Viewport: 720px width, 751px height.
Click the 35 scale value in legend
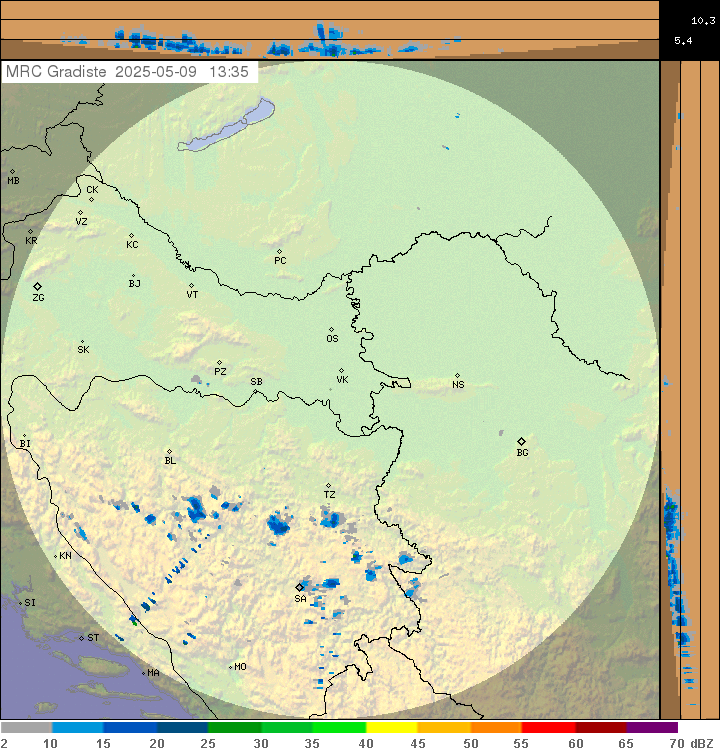(312, 743)
